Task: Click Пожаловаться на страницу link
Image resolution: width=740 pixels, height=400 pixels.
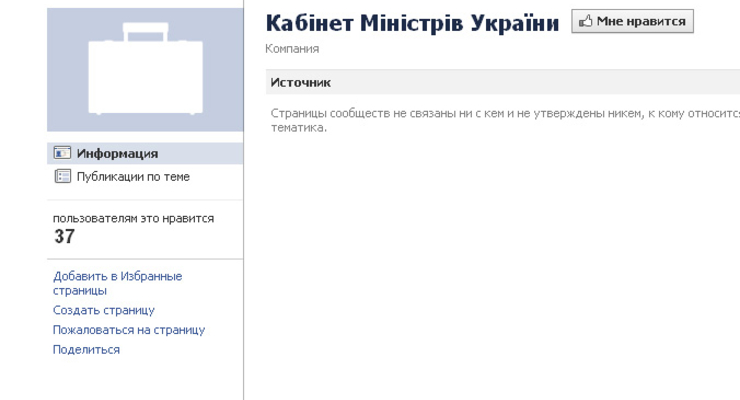Action: (x=129, y=330)
